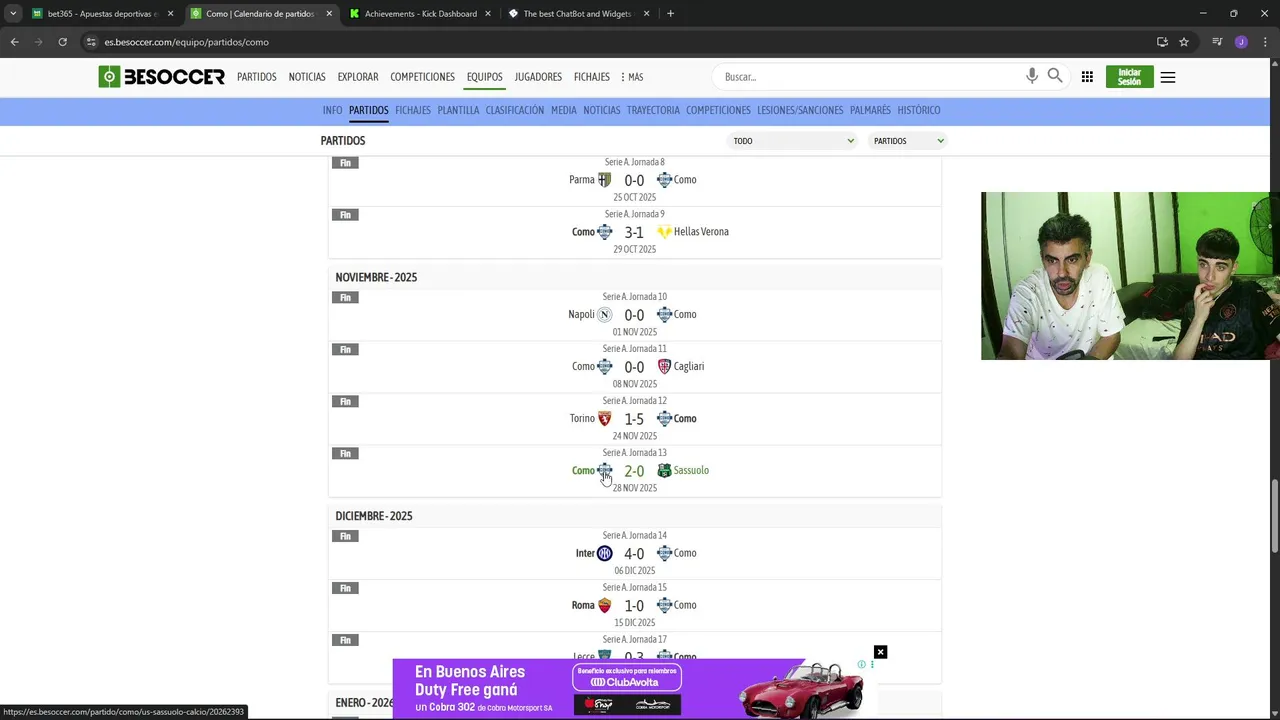Image resolution: width=1280 pixels, height=720 pixels.
Task: Click Serie A. Jornada 14 label
Action: 634,535
